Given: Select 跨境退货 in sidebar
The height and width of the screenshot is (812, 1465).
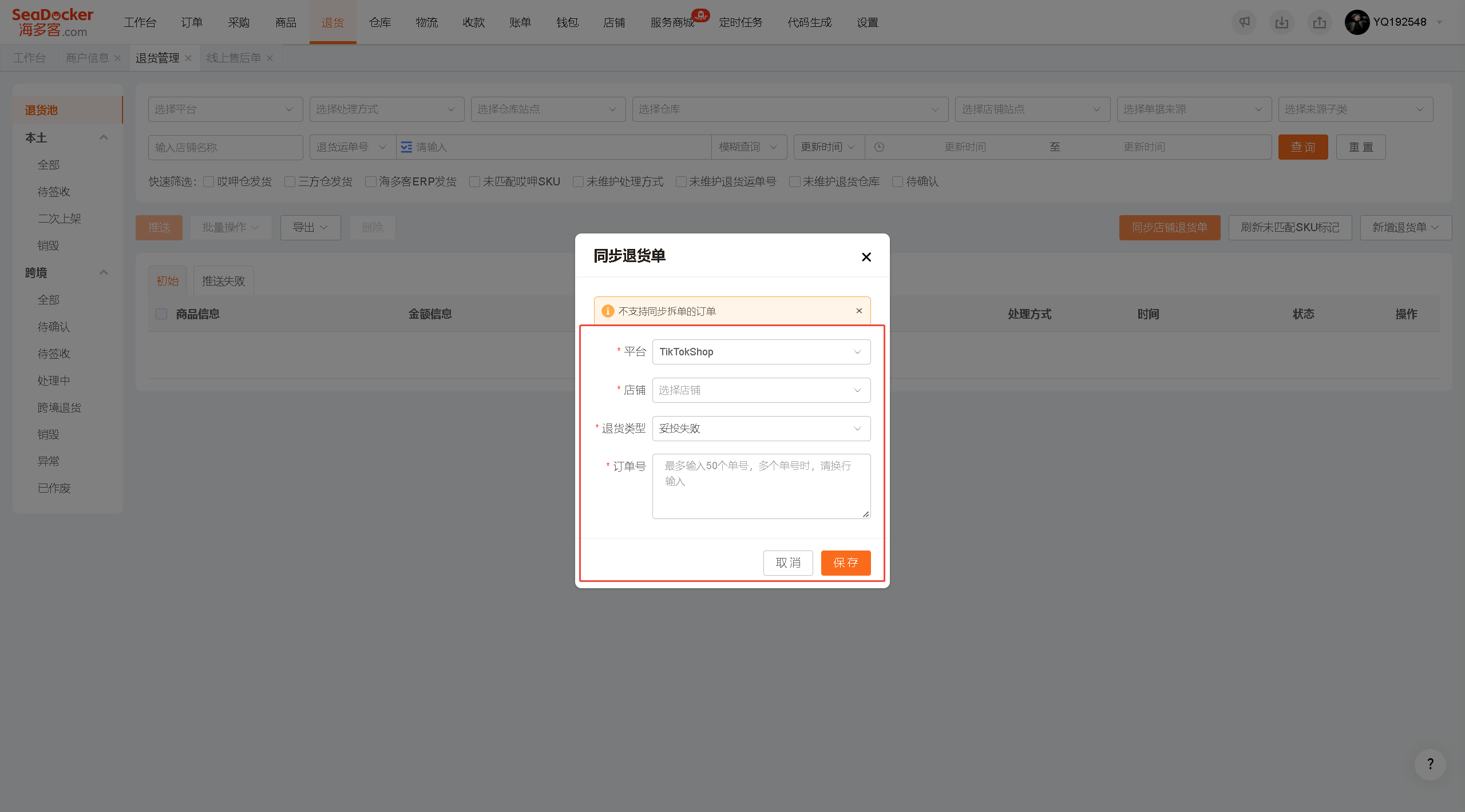Looking at the screenshot, I should coord(60,407).
